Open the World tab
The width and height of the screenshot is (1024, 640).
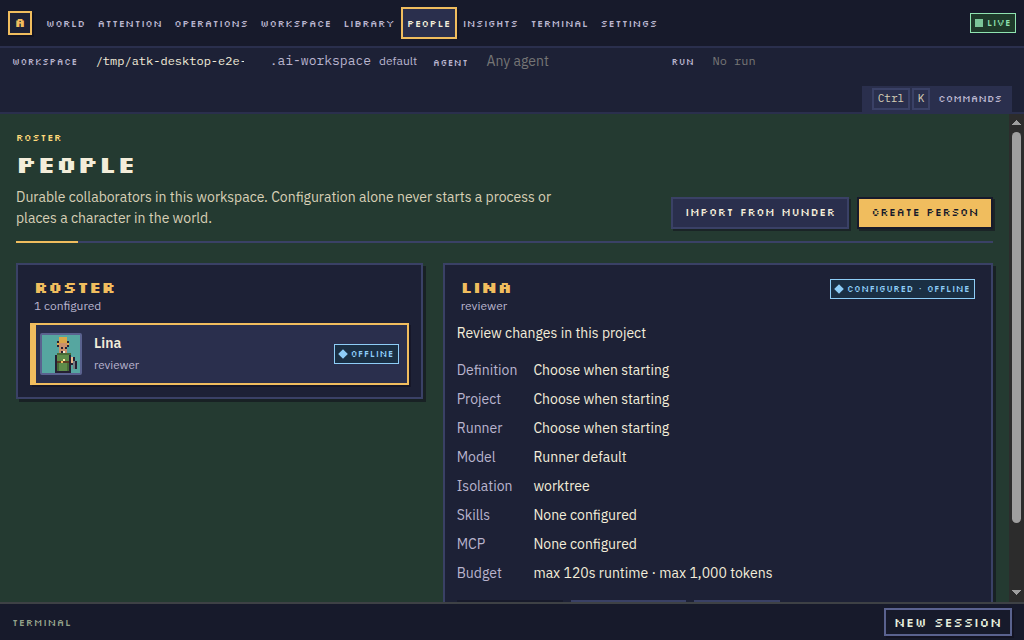[x=66, y=24]
